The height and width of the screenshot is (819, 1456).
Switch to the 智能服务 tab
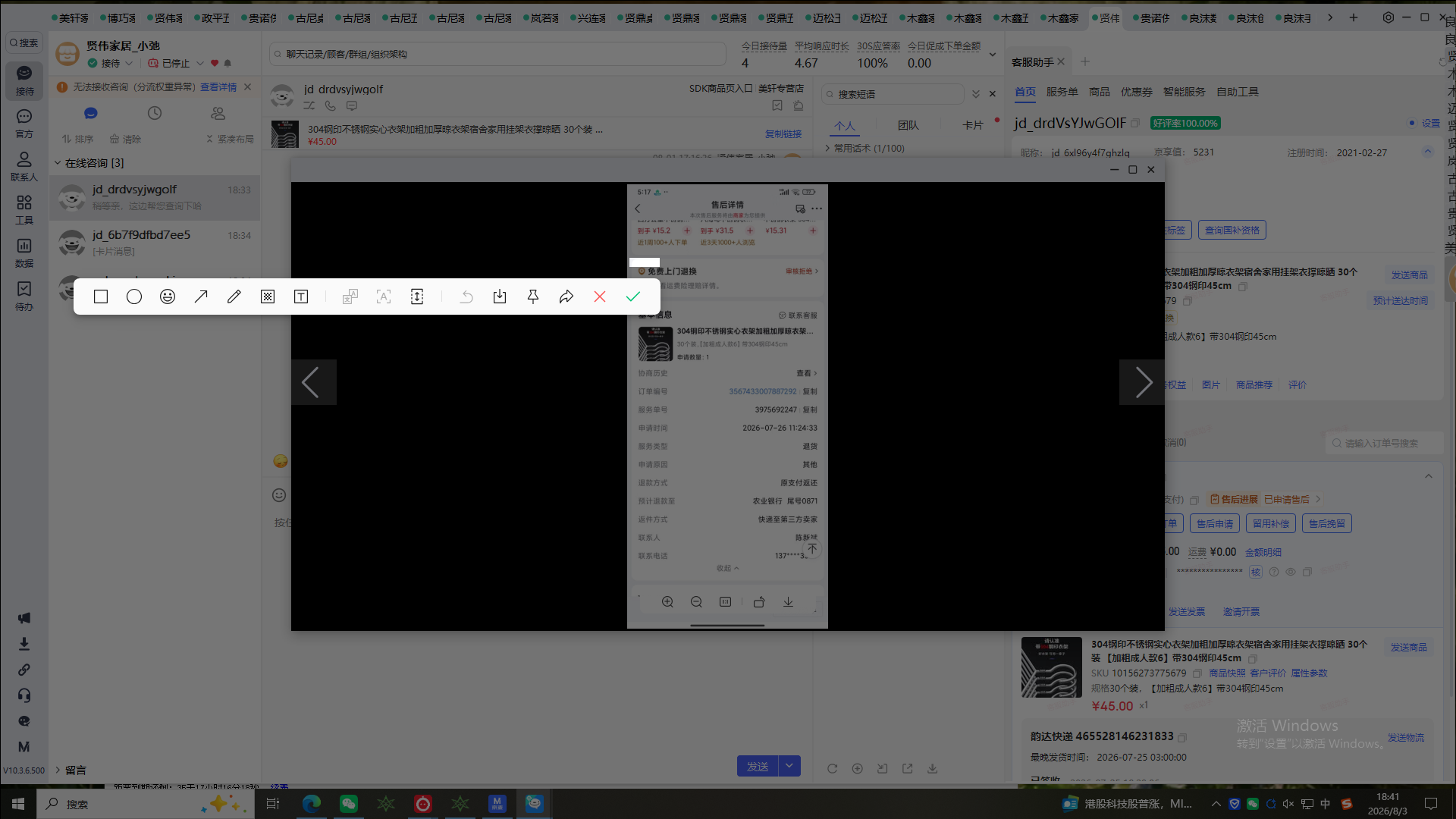[x=1185, y=92]
